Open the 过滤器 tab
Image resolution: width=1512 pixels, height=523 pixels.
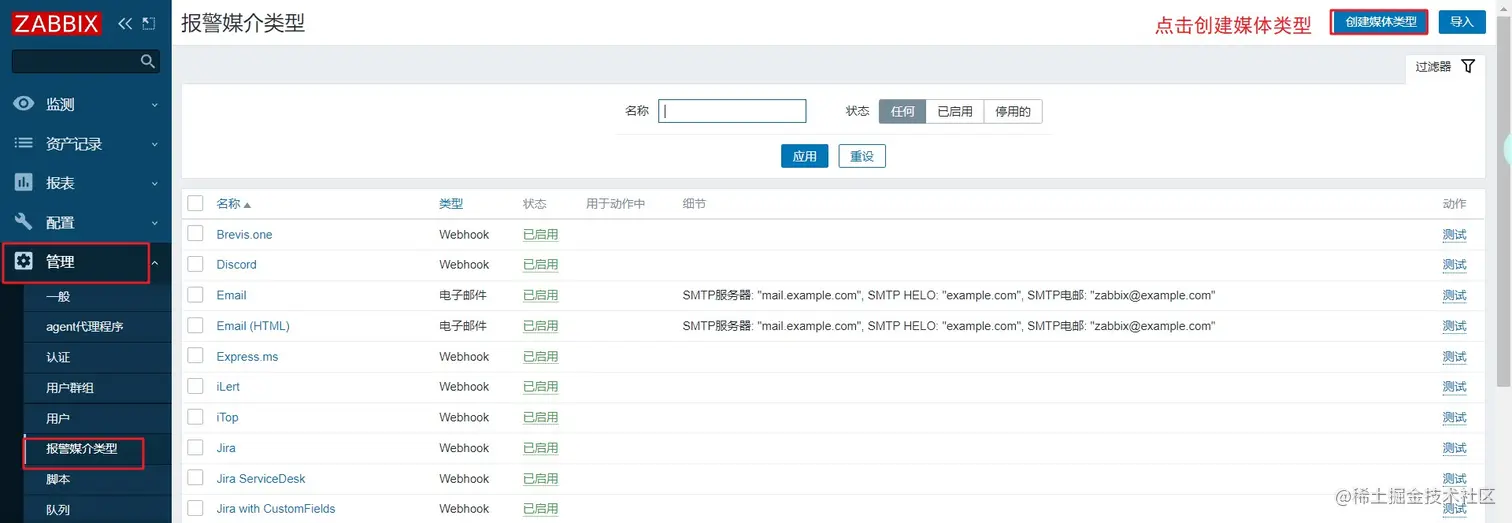1445,66
